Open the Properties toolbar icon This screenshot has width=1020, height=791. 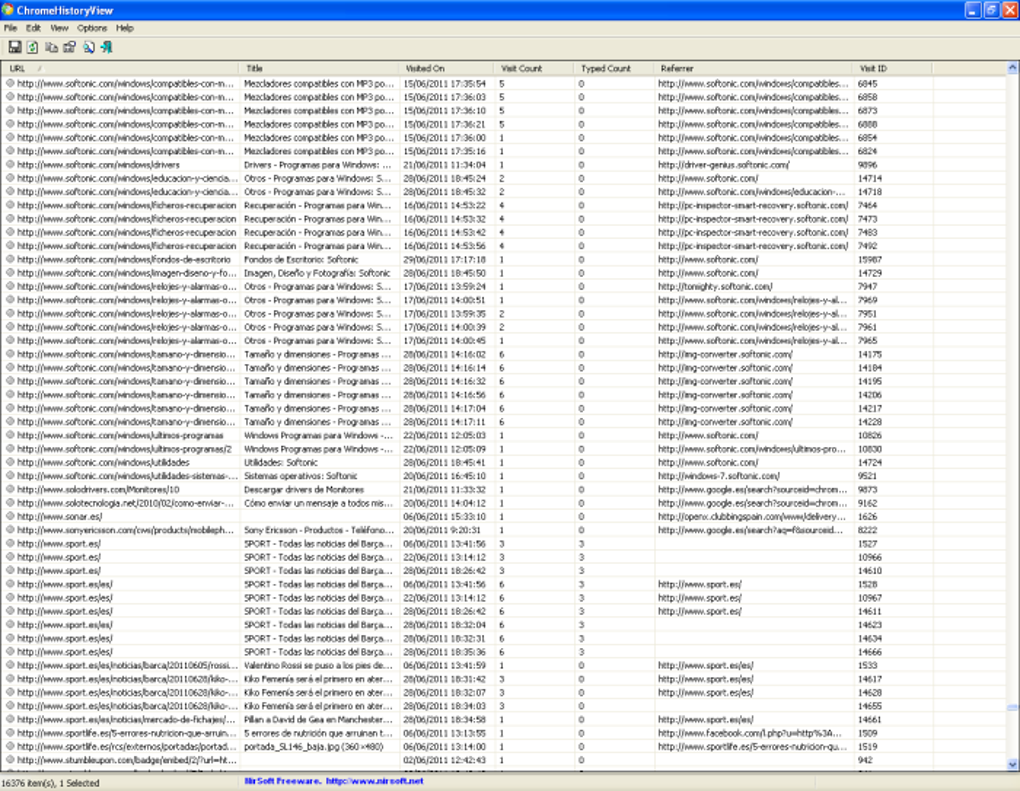[70, 47]
